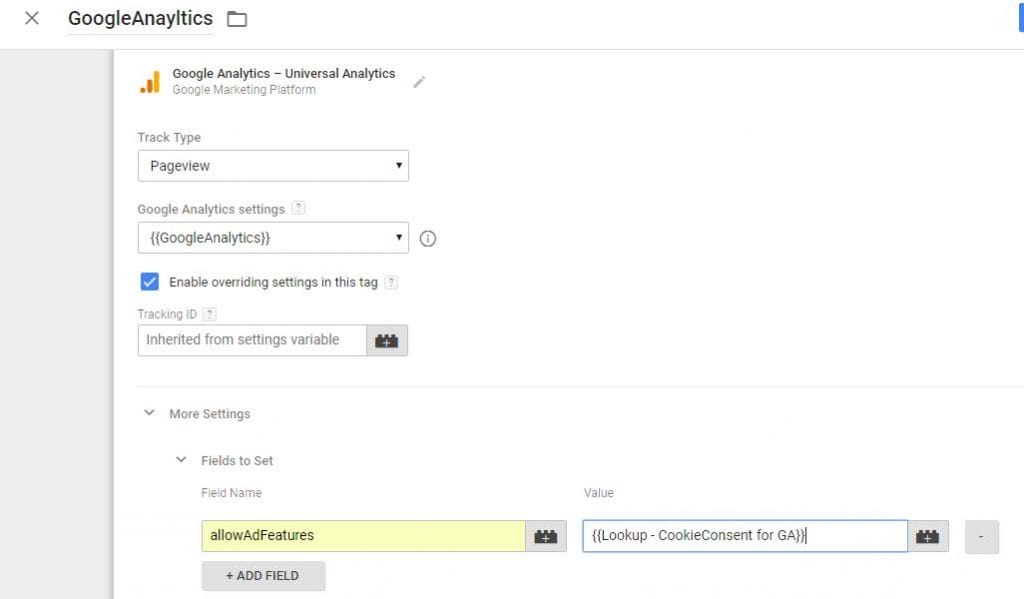
Task: Collapse the Fields to Set section
Action: click(181, 460)
